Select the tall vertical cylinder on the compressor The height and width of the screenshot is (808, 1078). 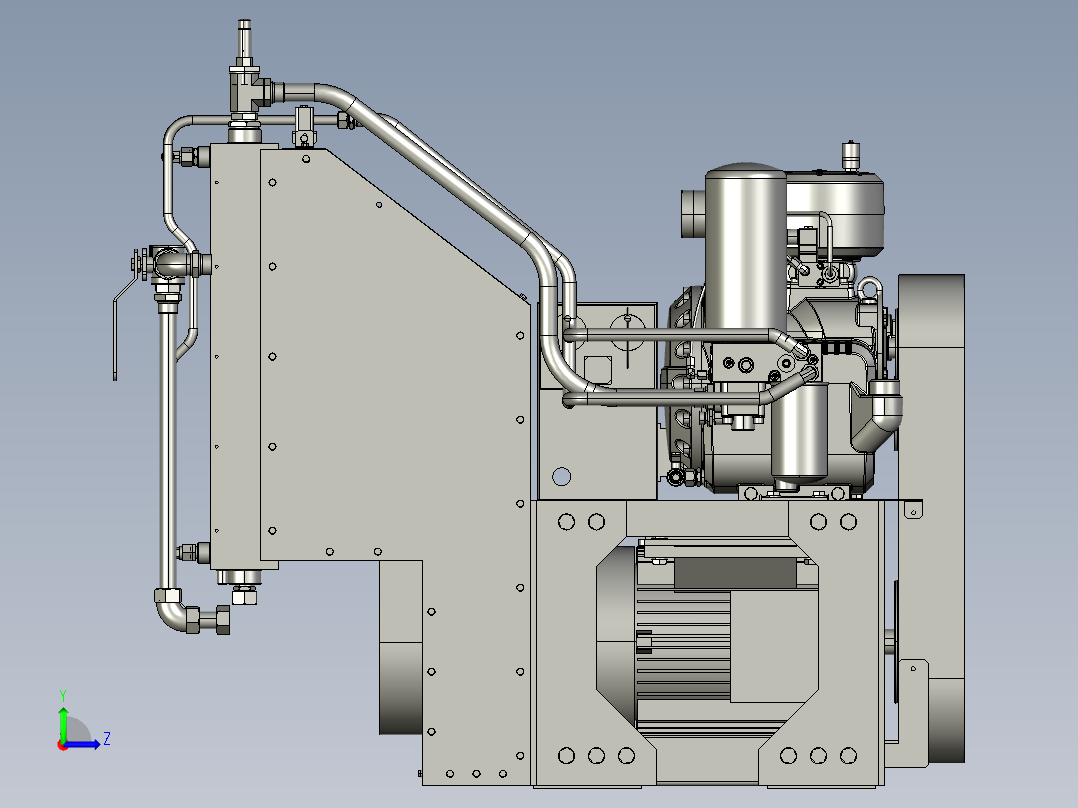click(746, 248)
